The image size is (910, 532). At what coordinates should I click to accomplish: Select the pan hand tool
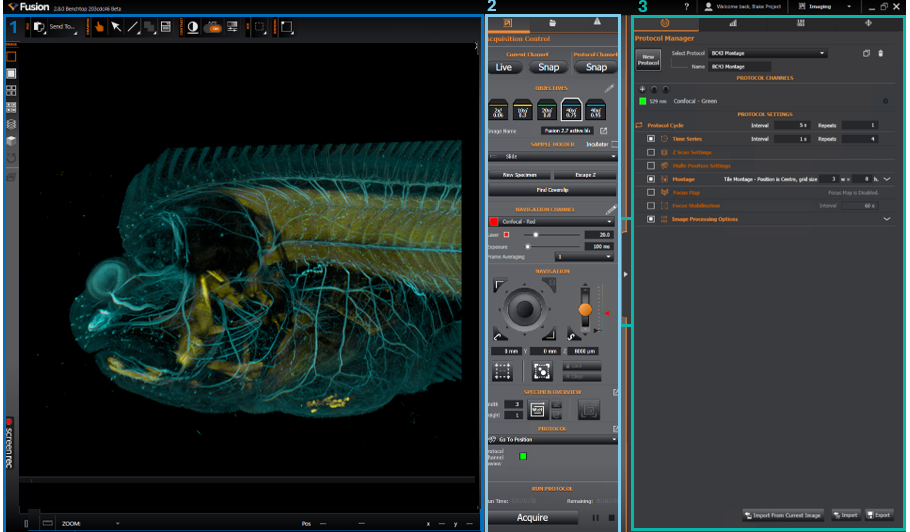tap(99, 27)
